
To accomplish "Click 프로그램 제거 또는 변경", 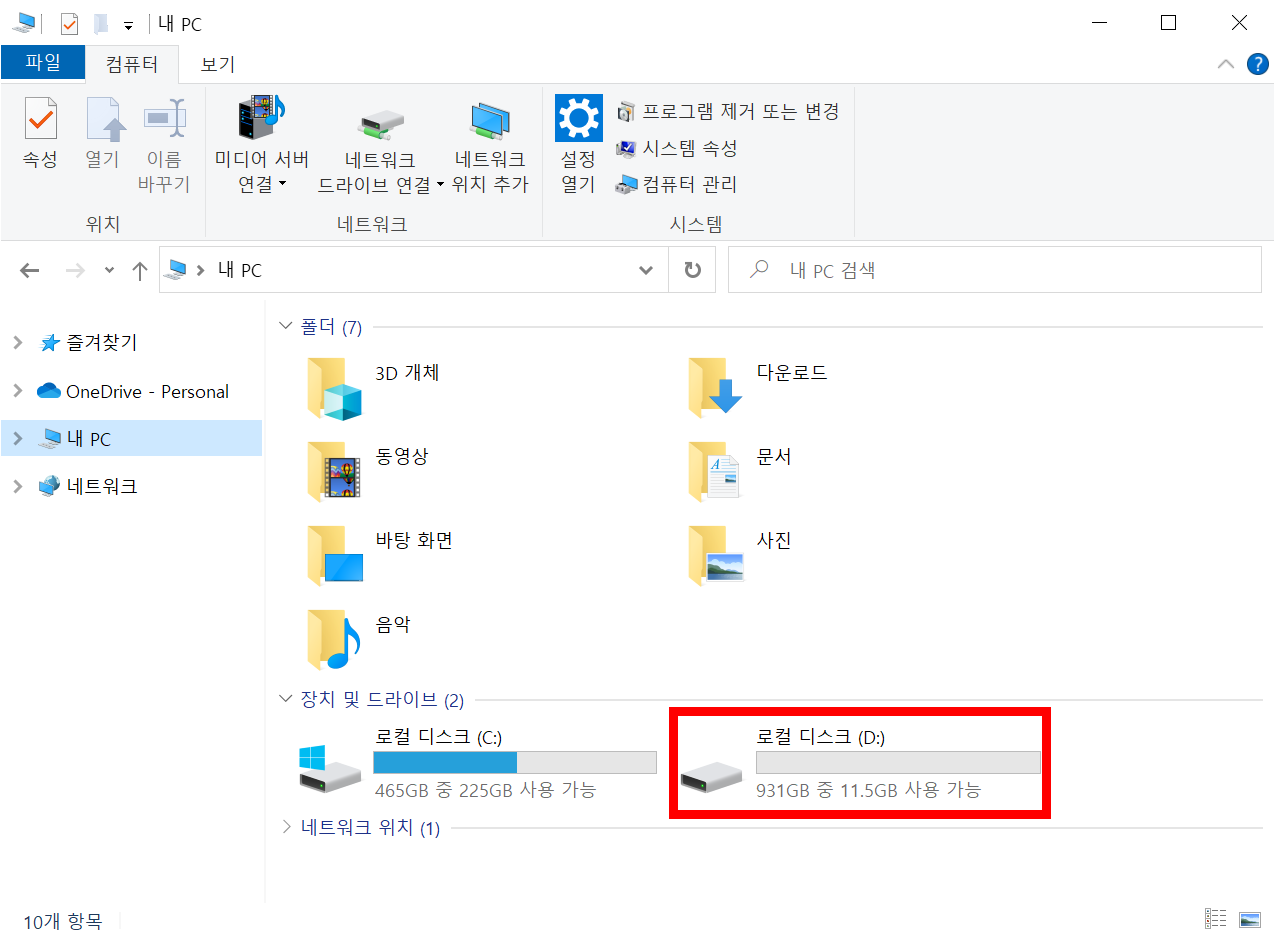I will click(x=728, y=111).
